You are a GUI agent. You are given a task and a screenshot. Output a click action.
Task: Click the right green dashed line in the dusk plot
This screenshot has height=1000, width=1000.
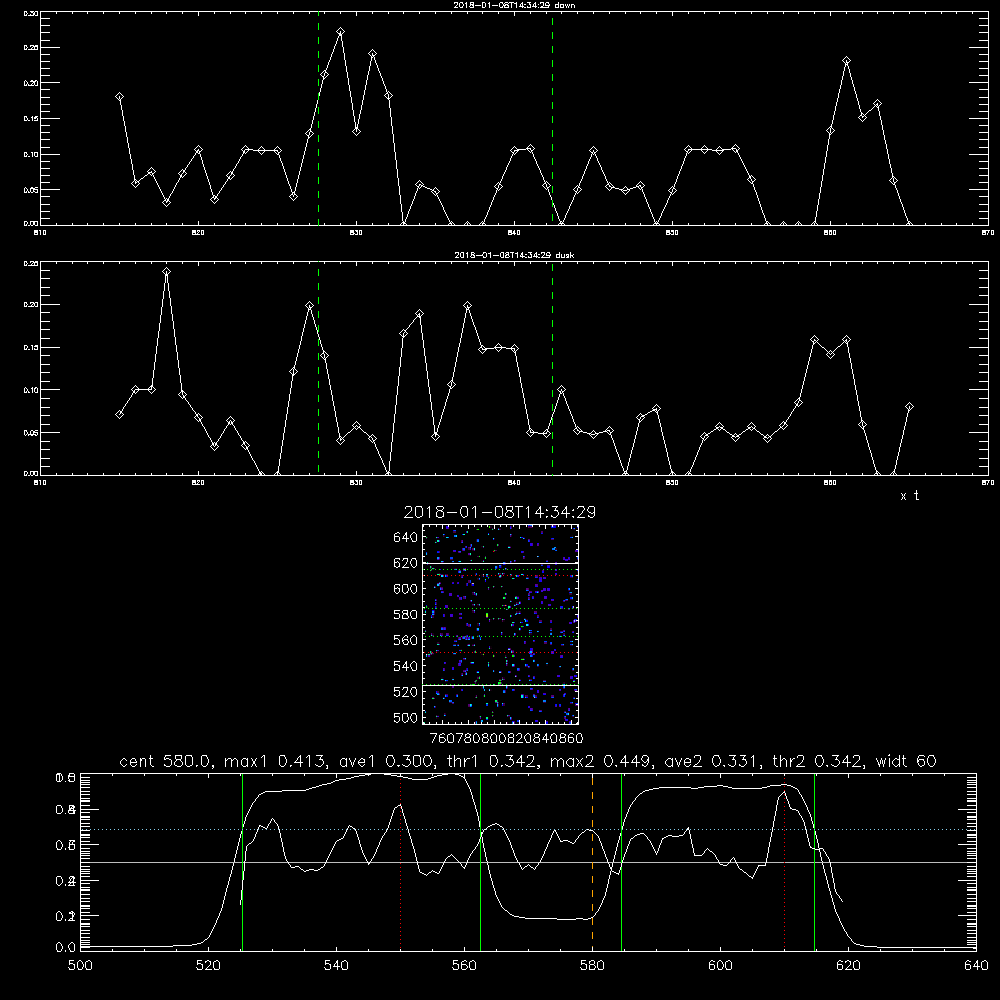click(552, 370)
